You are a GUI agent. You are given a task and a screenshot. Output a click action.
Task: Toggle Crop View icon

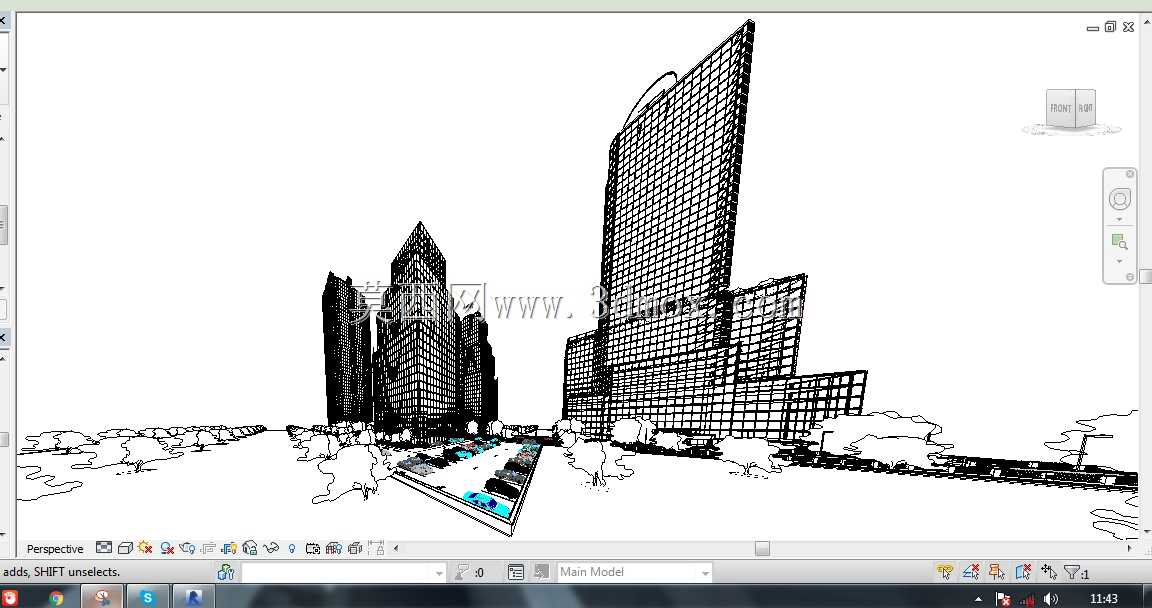coord(209,548)
